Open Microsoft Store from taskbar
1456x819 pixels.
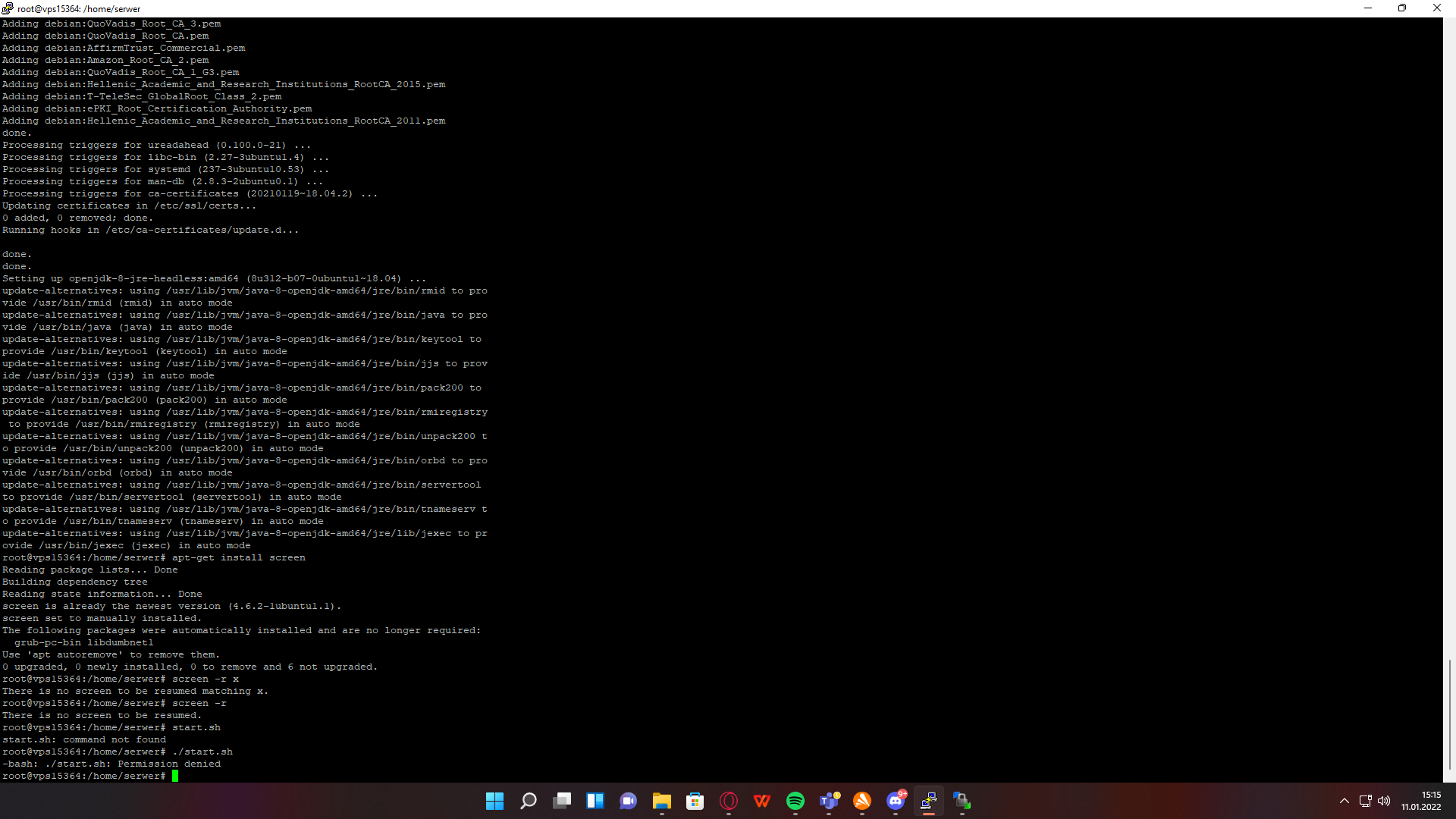(x=695, y=801)
